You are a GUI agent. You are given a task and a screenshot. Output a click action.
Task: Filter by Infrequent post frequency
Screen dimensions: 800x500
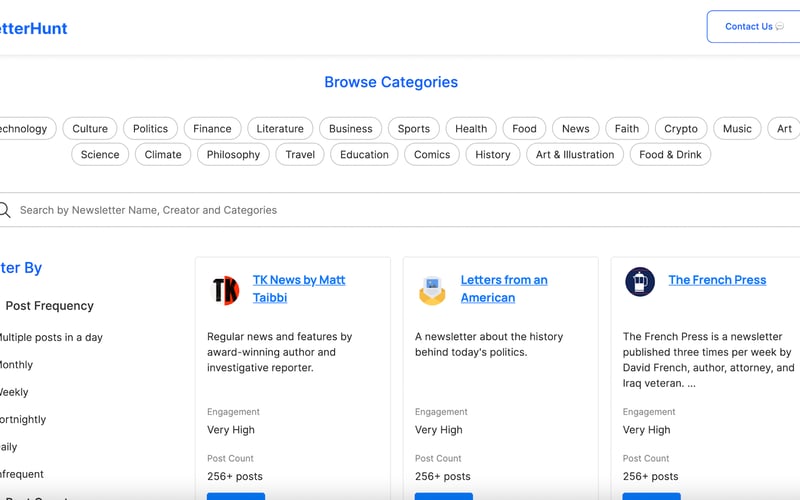(21, 474)
